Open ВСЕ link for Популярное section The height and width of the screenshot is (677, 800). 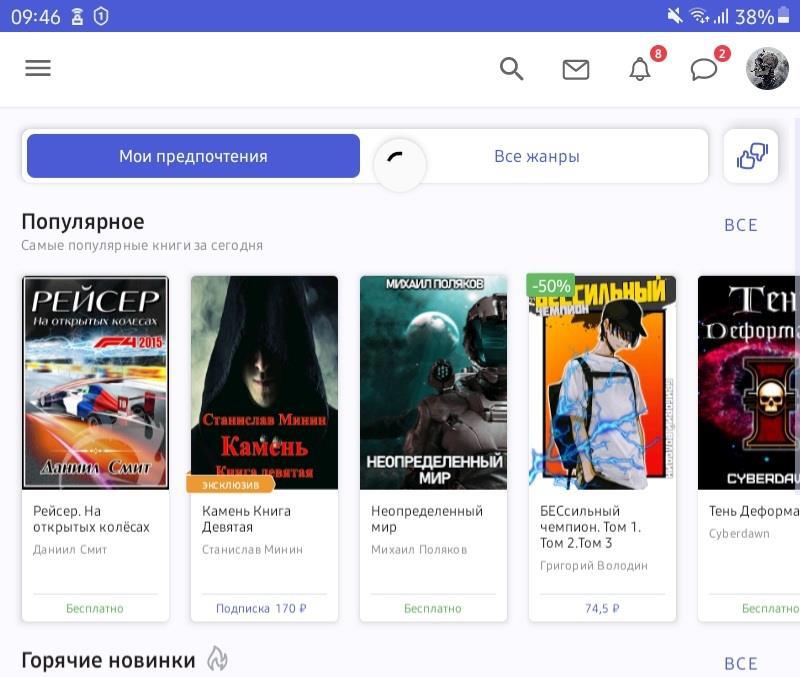741,225
